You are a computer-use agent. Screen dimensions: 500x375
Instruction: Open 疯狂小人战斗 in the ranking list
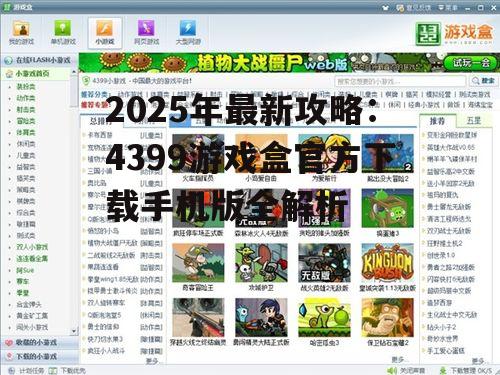[x=106, y=351]
